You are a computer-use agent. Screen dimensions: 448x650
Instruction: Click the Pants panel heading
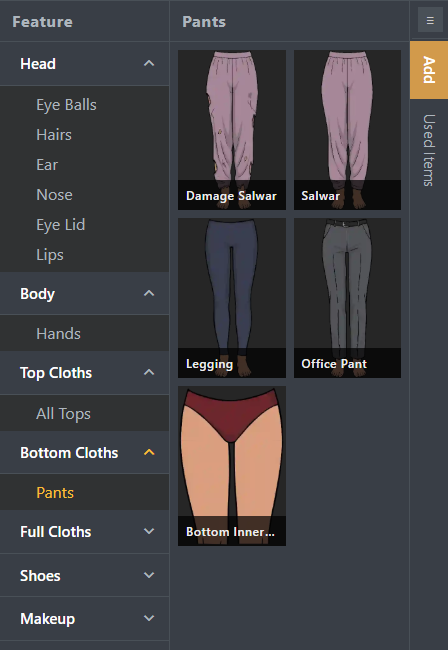coord(204,22)
